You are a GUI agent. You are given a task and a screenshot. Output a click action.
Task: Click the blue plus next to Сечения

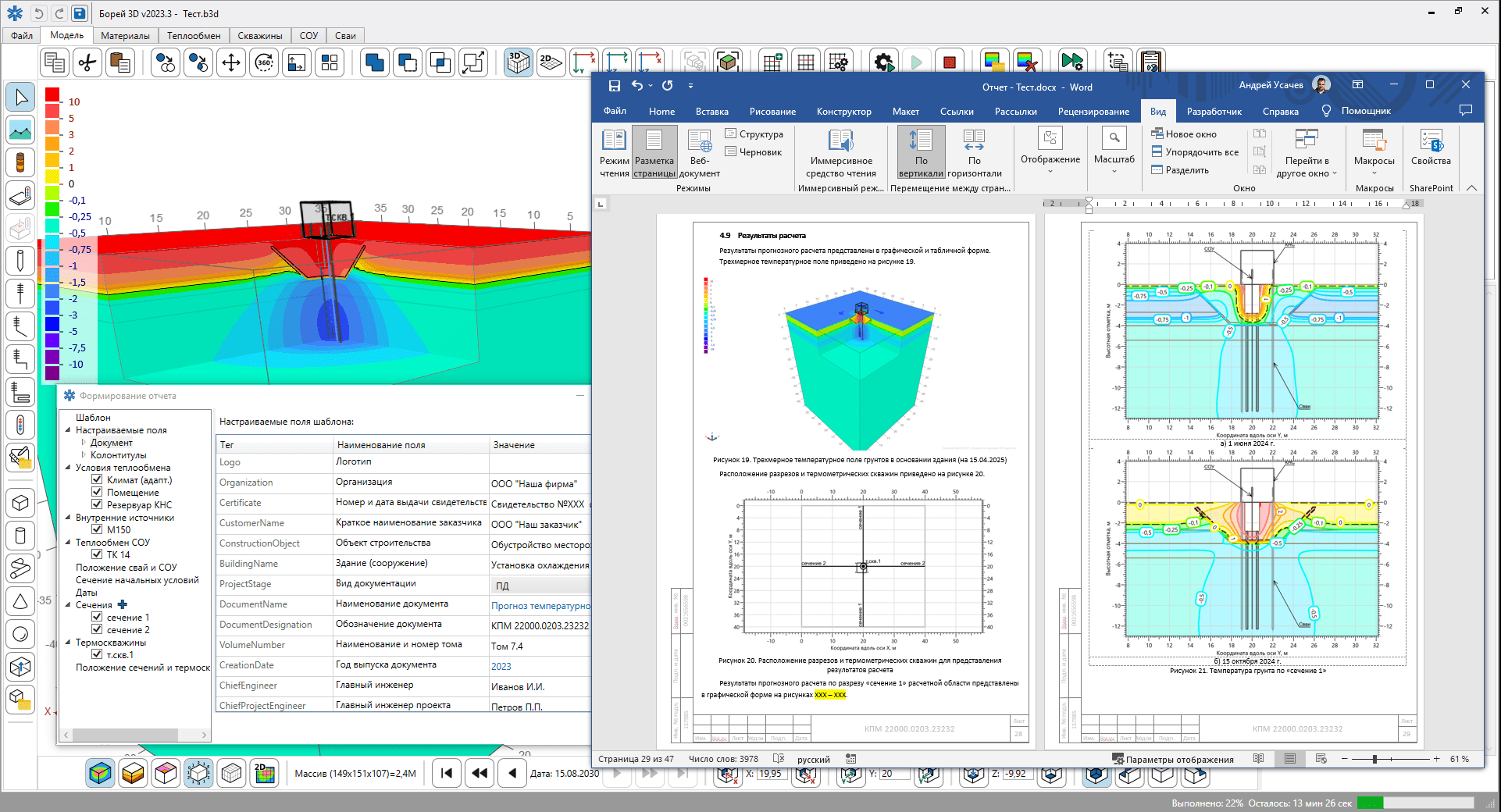point(122,604)
